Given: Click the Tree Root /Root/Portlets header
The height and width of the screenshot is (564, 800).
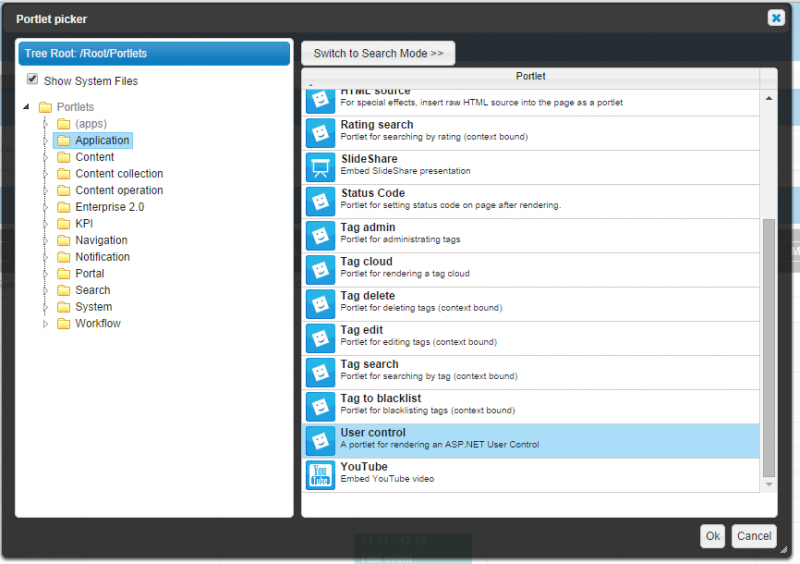Looking at the screenshot, I should click(x=154, y=54).
